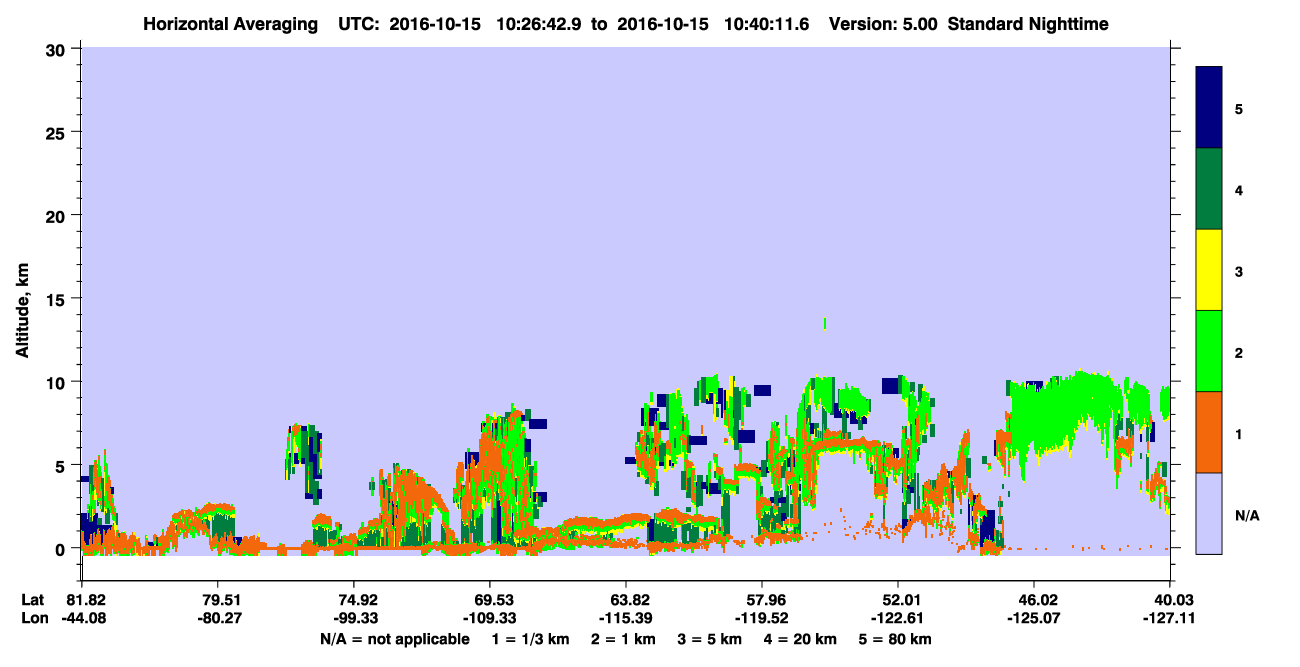The image size is (1300, 667).
Task: Click longitude value -119.52
Action: [762, 618]
